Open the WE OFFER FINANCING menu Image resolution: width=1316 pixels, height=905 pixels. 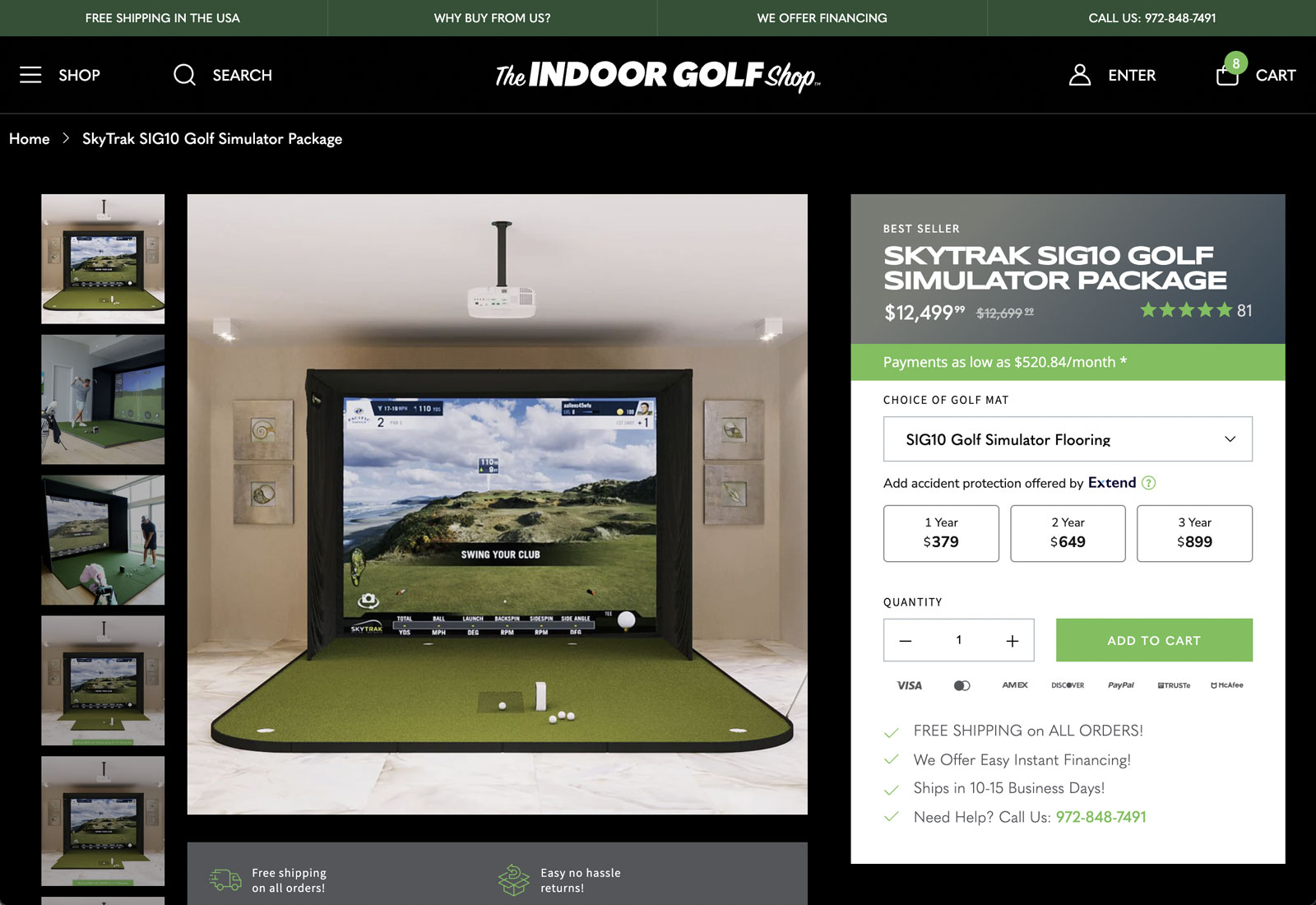click(822, 17)
